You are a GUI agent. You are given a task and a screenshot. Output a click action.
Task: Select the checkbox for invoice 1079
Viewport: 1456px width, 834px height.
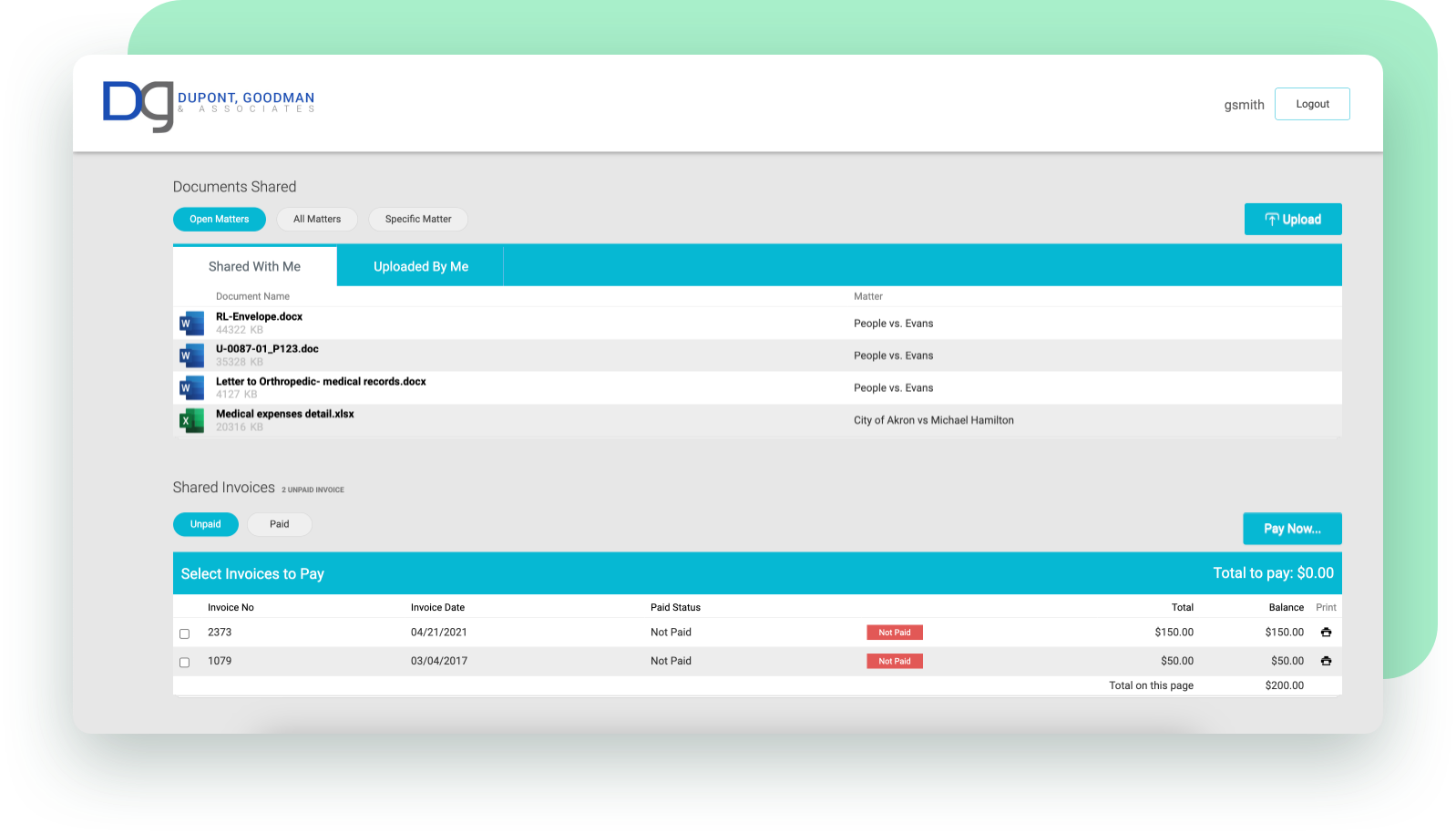pos(184,663)
